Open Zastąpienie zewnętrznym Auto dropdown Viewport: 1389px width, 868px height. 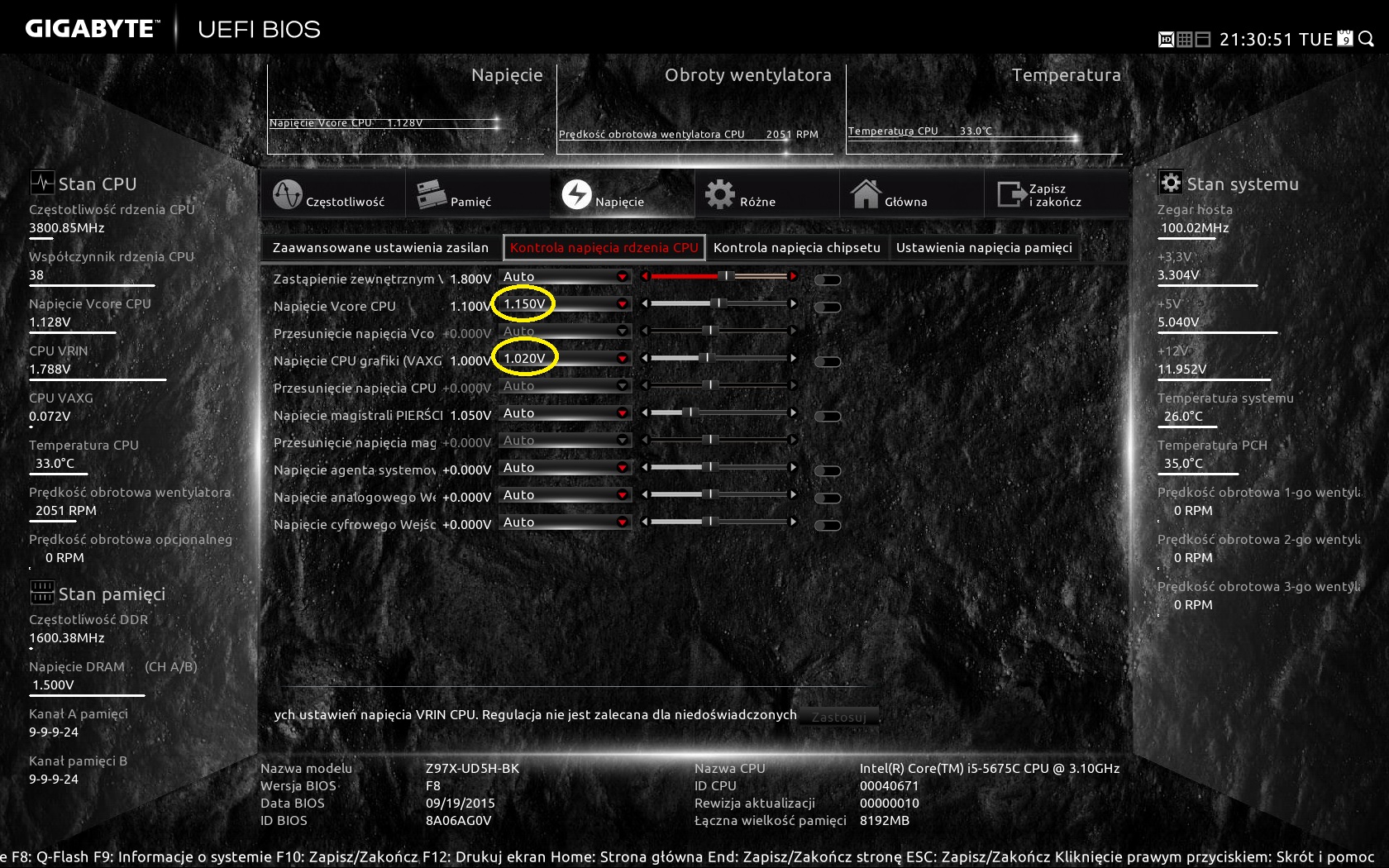coord(566,277)
